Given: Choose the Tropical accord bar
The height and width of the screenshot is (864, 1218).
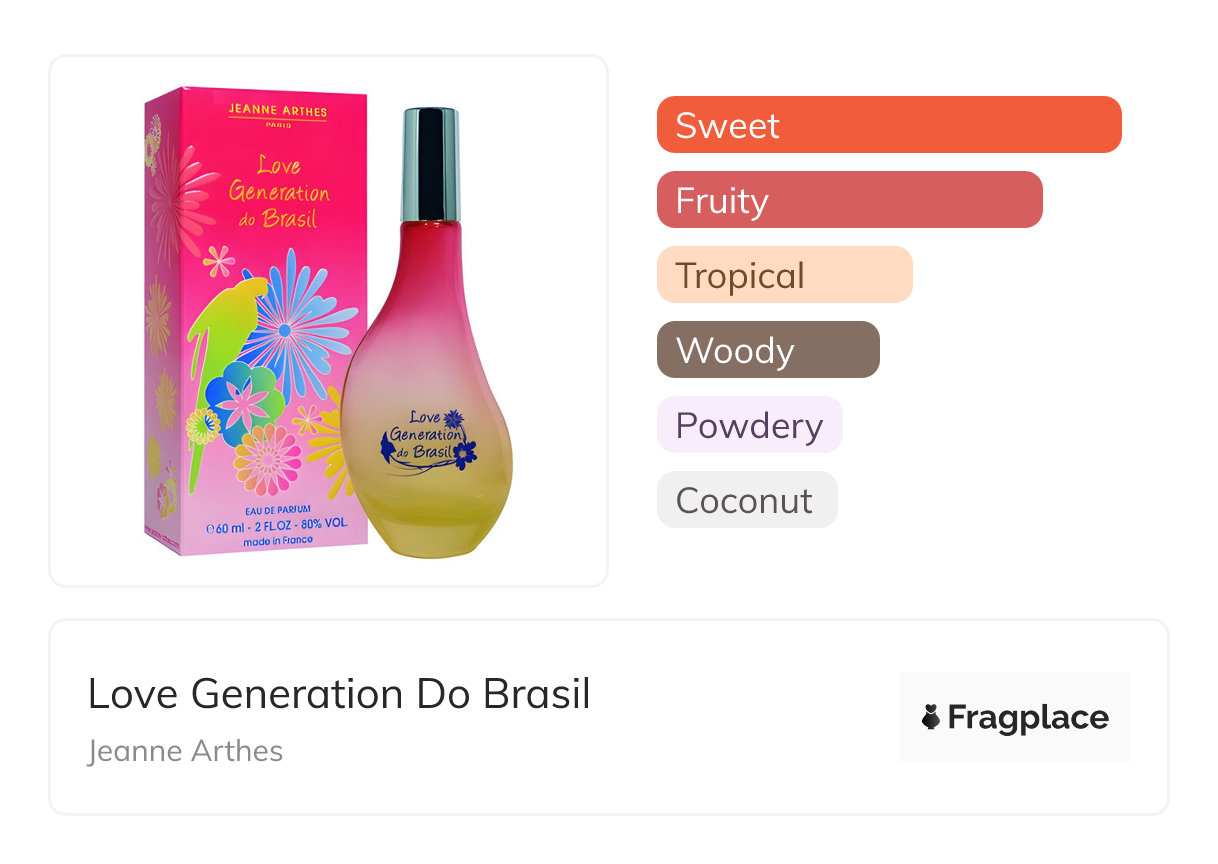Looking at the screenshot, I should point(784,275).
